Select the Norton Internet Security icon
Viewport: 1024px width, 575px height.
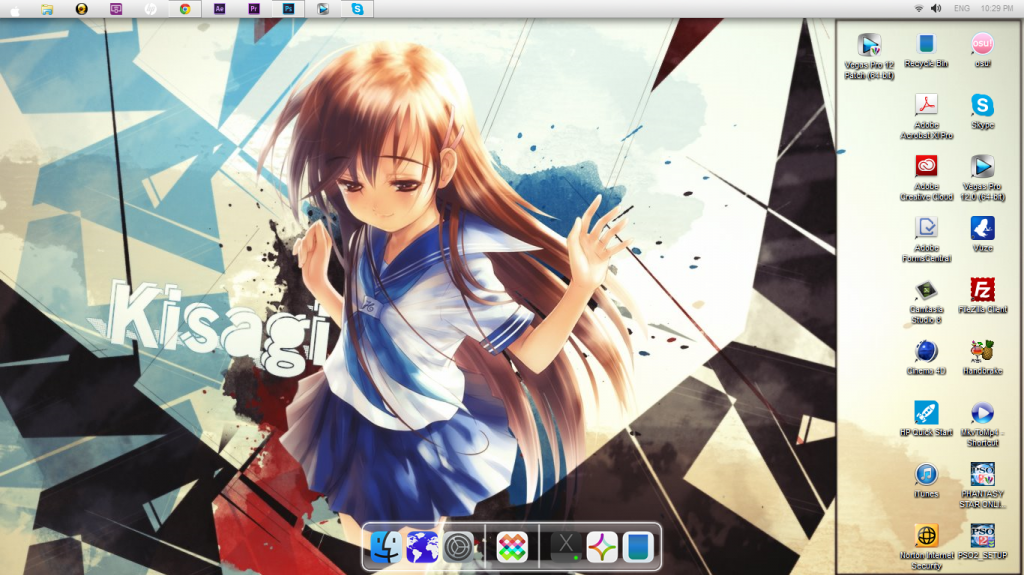926,546
